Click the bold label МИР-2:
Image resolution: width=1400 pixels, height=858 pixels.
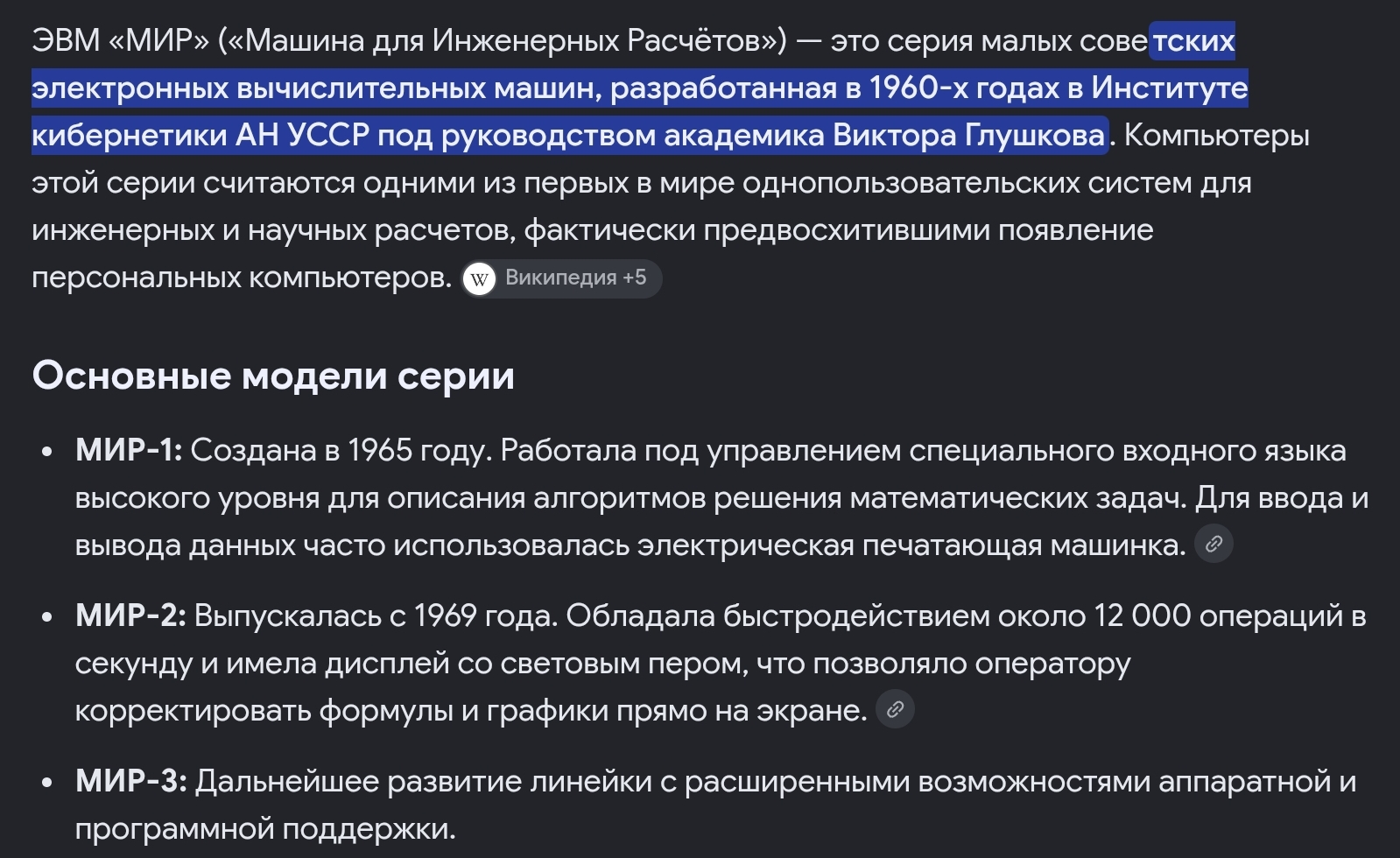pos(130,615)
